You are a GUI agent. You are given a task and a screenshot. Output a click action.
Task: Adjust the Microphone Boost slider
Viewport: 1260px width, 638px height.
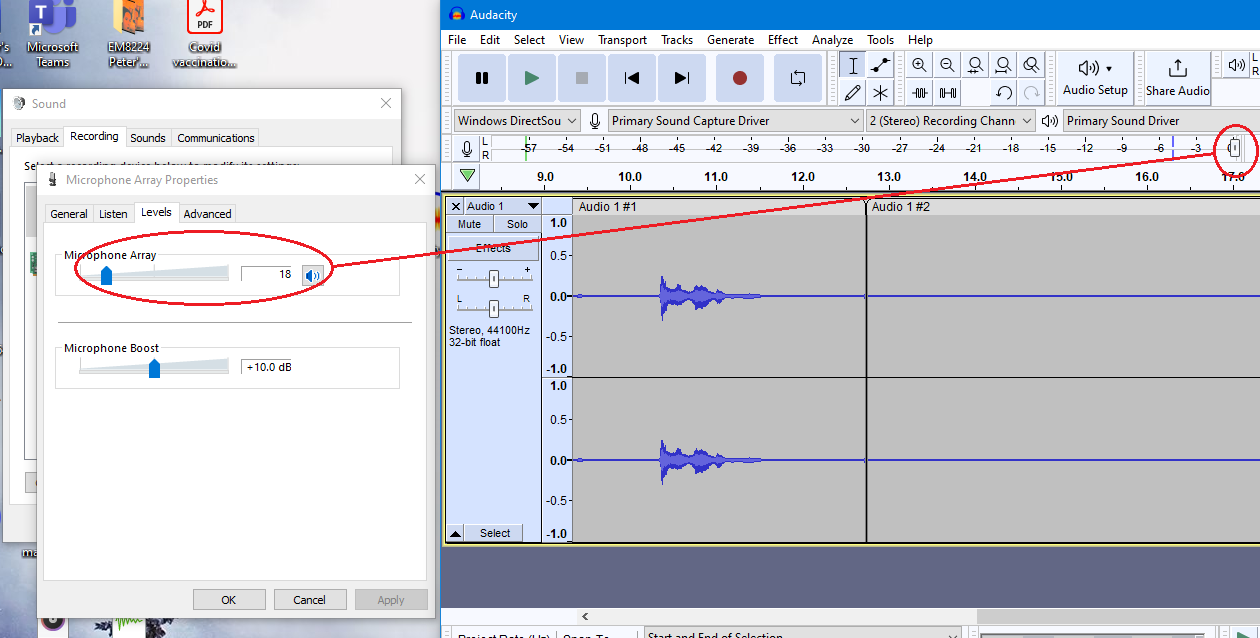pyautogui.click(x=153, y=367)
